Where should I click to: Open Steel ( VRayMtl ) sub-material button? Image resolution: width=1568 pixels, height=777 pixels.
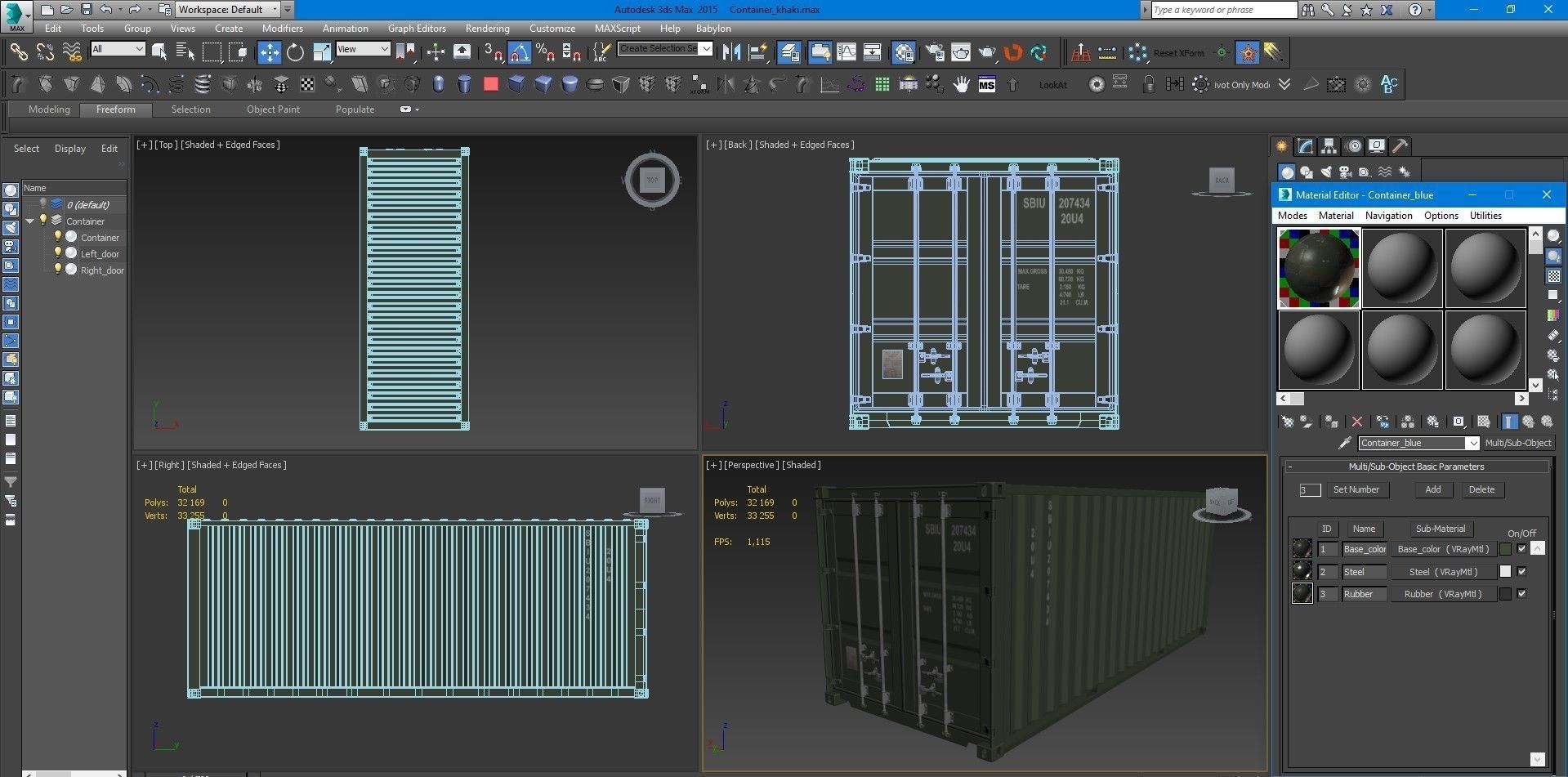(x=1443, y=572)
